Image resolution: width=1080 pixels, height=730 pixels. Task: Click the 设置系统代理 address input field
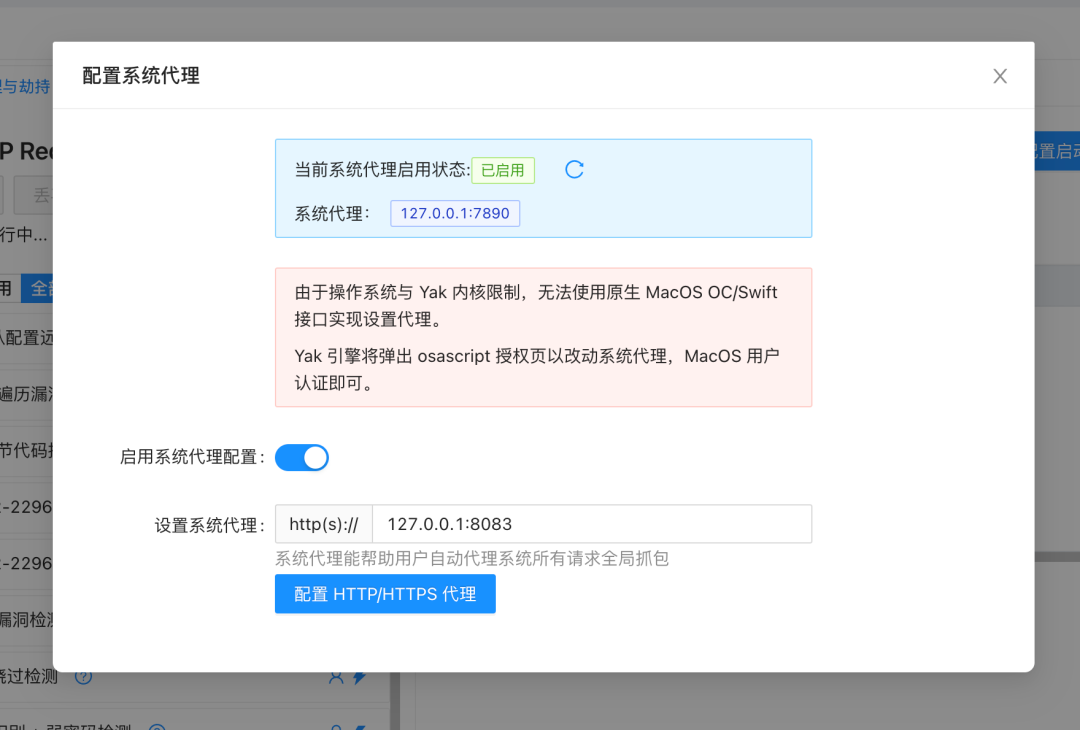pos(591,524)
